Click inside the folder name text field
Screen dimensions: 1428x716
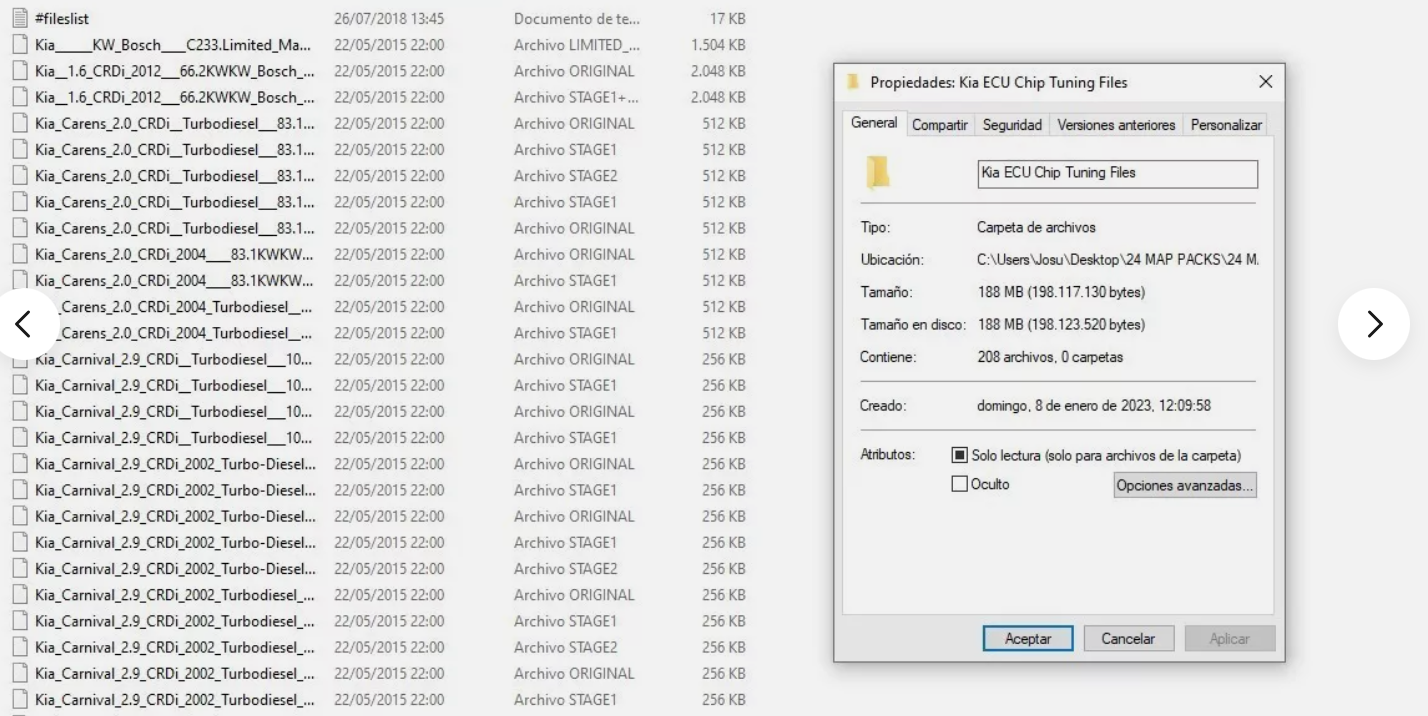click(x=1117, y=174)
